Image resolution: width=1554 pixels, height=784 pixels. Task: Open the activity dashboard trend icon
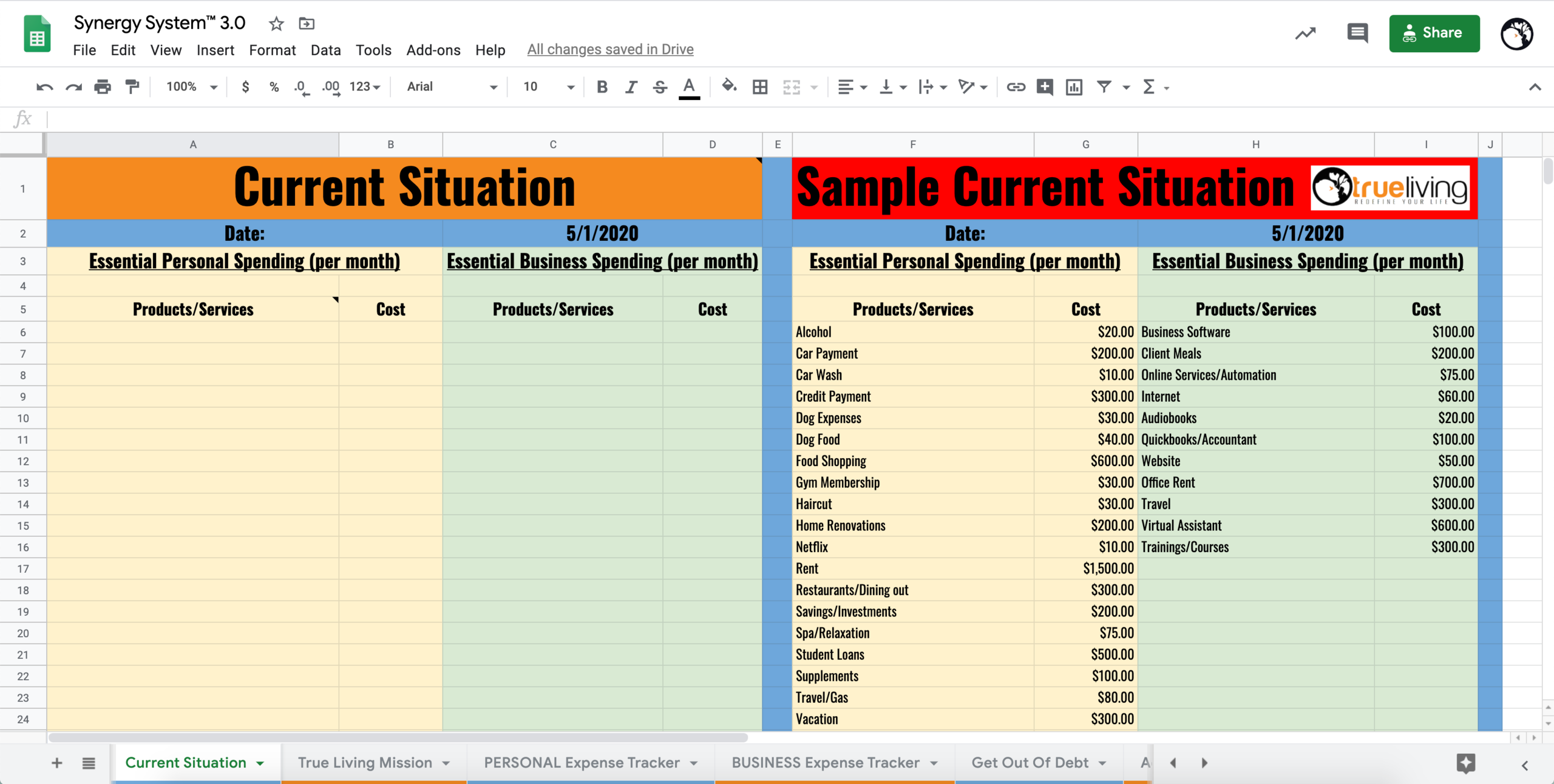[x=1305, y=33]
